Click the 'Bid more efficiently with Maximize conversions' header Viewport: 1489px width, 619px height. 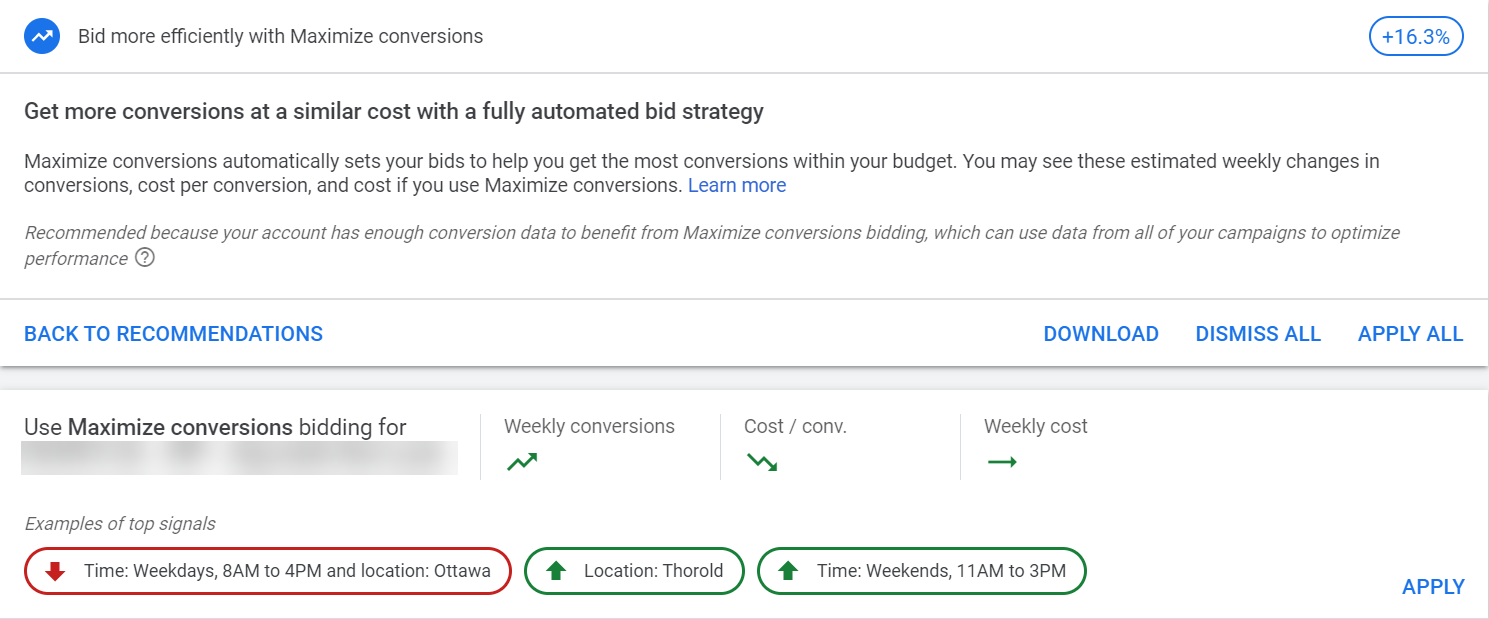[280, 37]
